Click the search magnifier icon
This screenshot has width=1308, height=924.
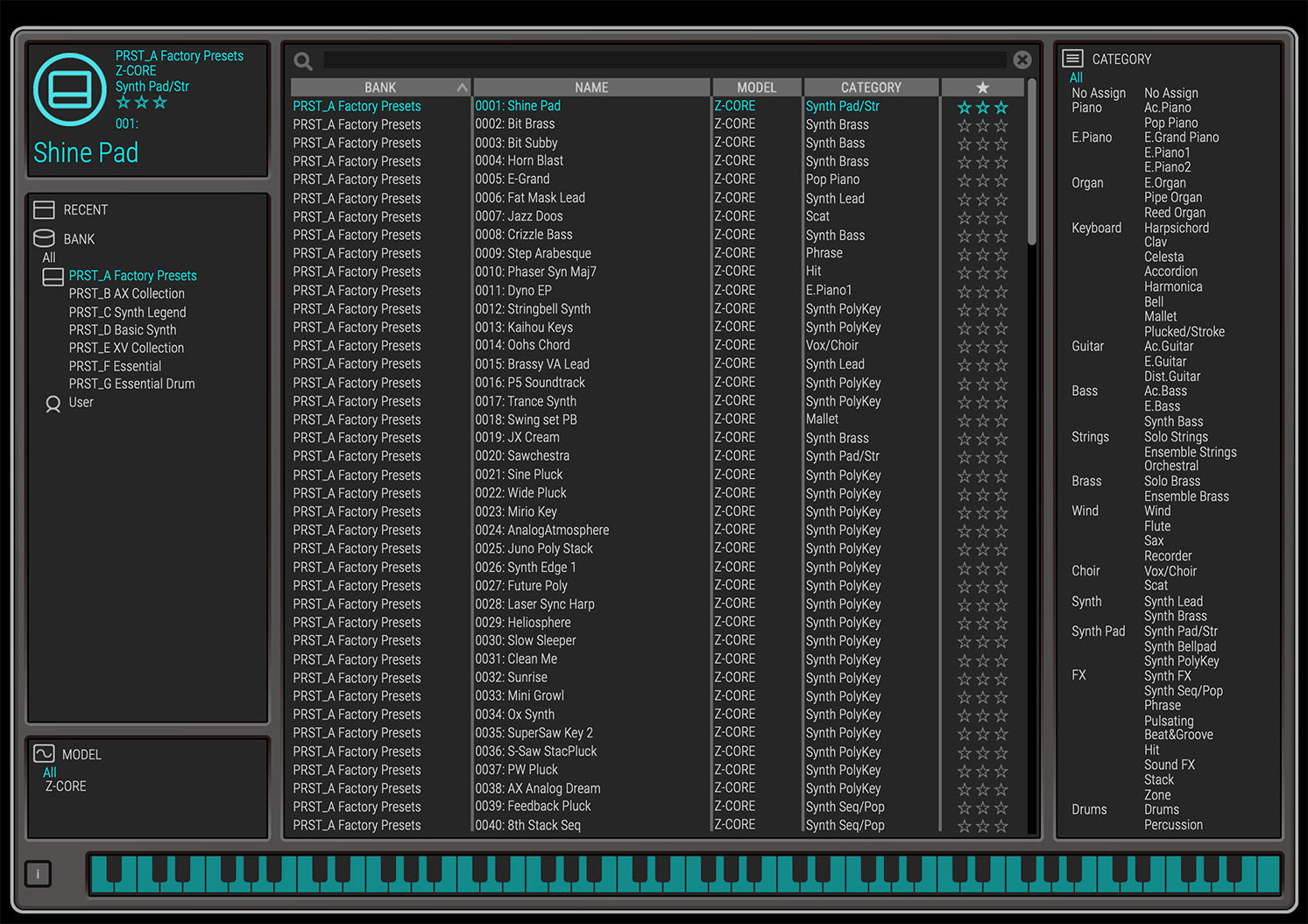(302, 60)
